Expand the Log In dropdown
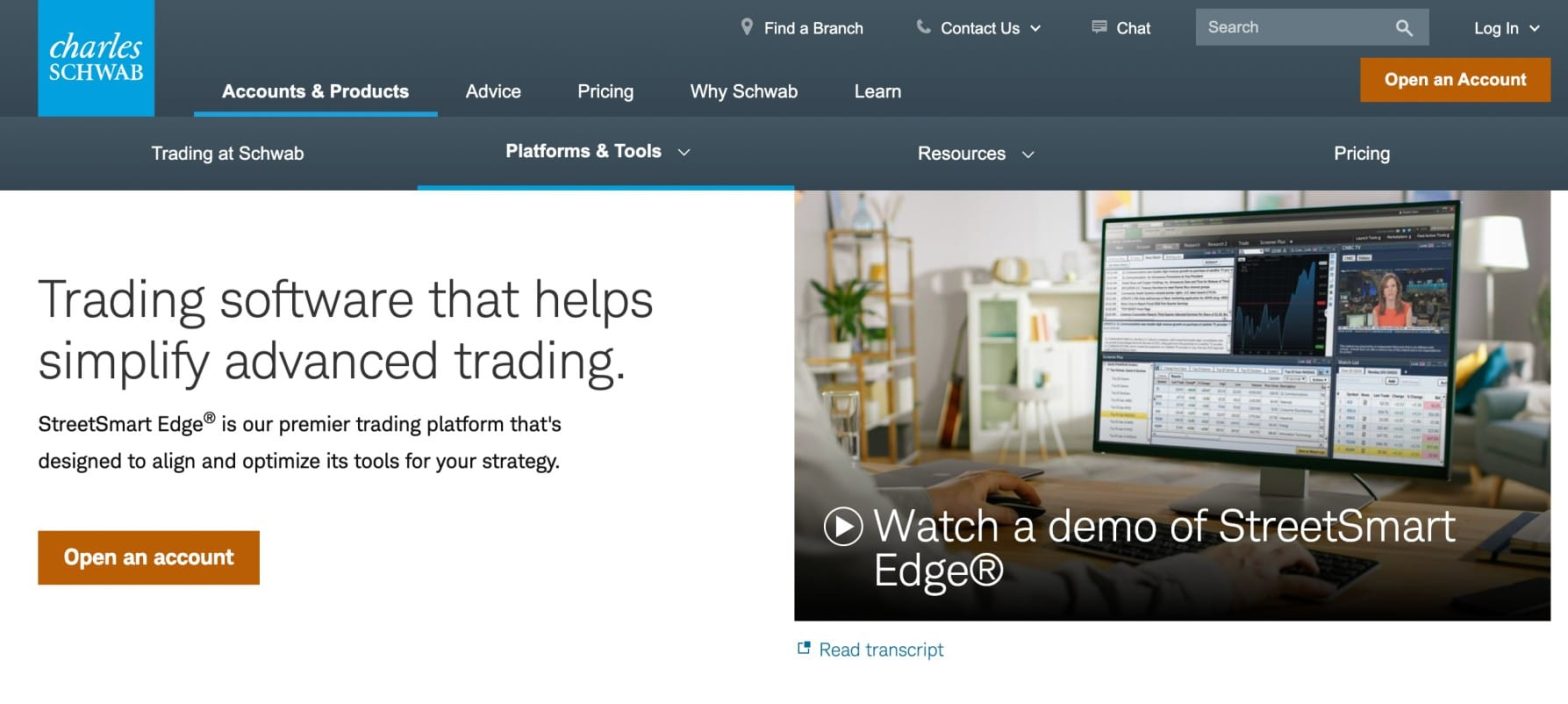The width and height of the screenshot is (1568, 704). pyautogui.click(x=1506, y=28)
